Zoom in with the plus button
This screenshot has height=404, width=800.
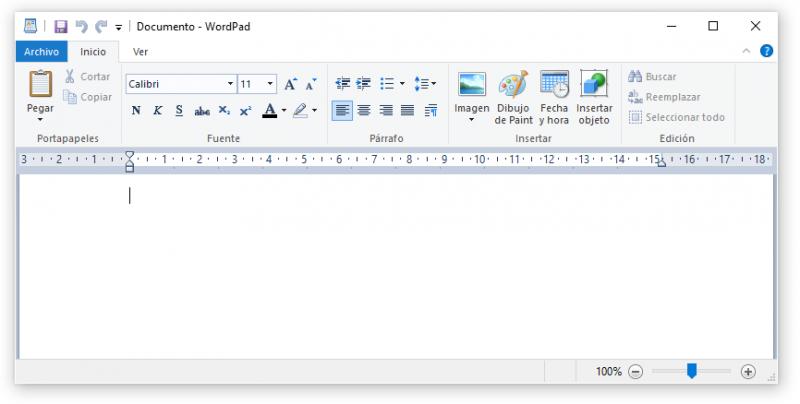coord(748,372)
